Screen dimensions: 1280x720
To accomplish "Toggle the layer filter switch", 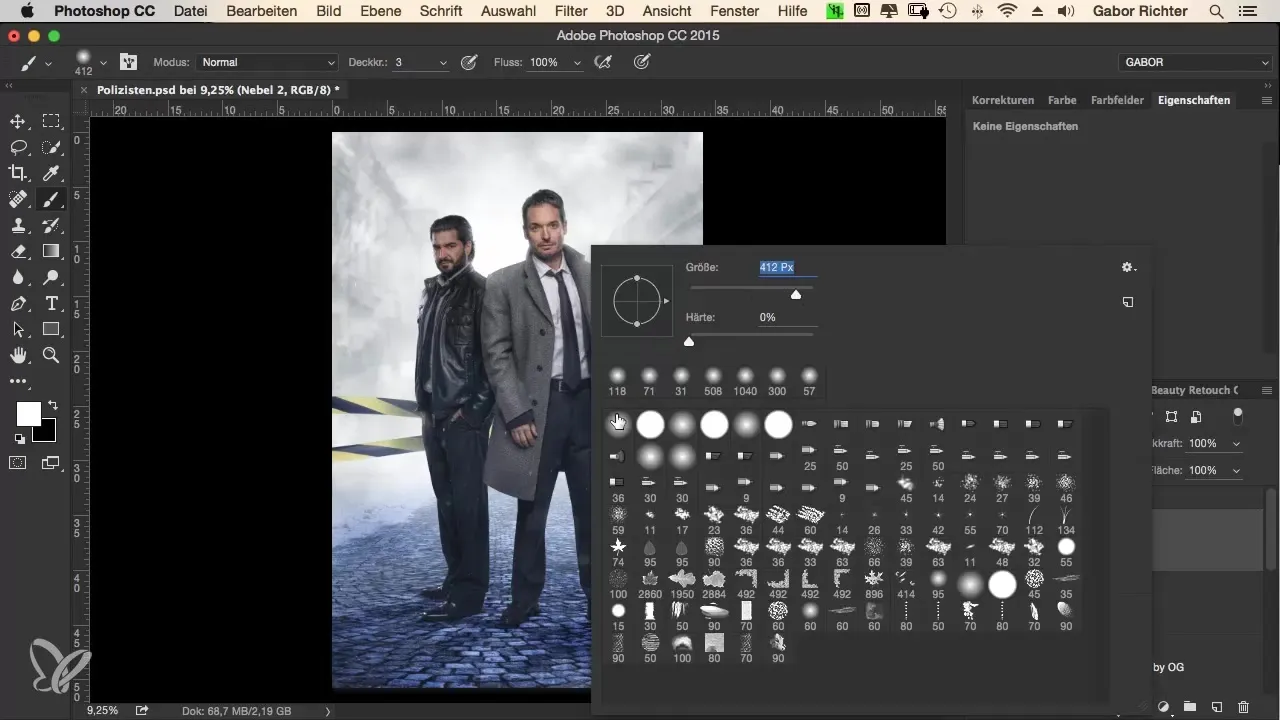I will point(1238,414).
